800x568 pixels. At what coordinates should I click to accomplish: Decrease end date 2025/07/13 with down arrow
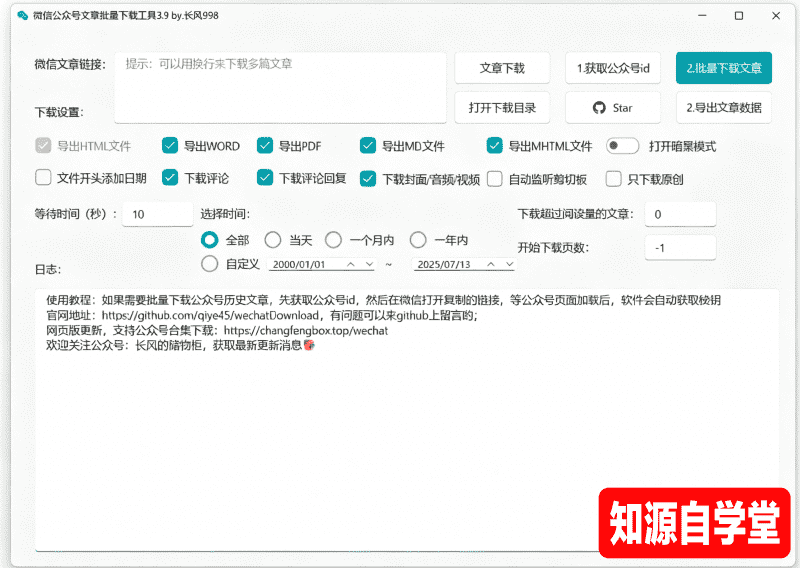(x=510, y=264)
